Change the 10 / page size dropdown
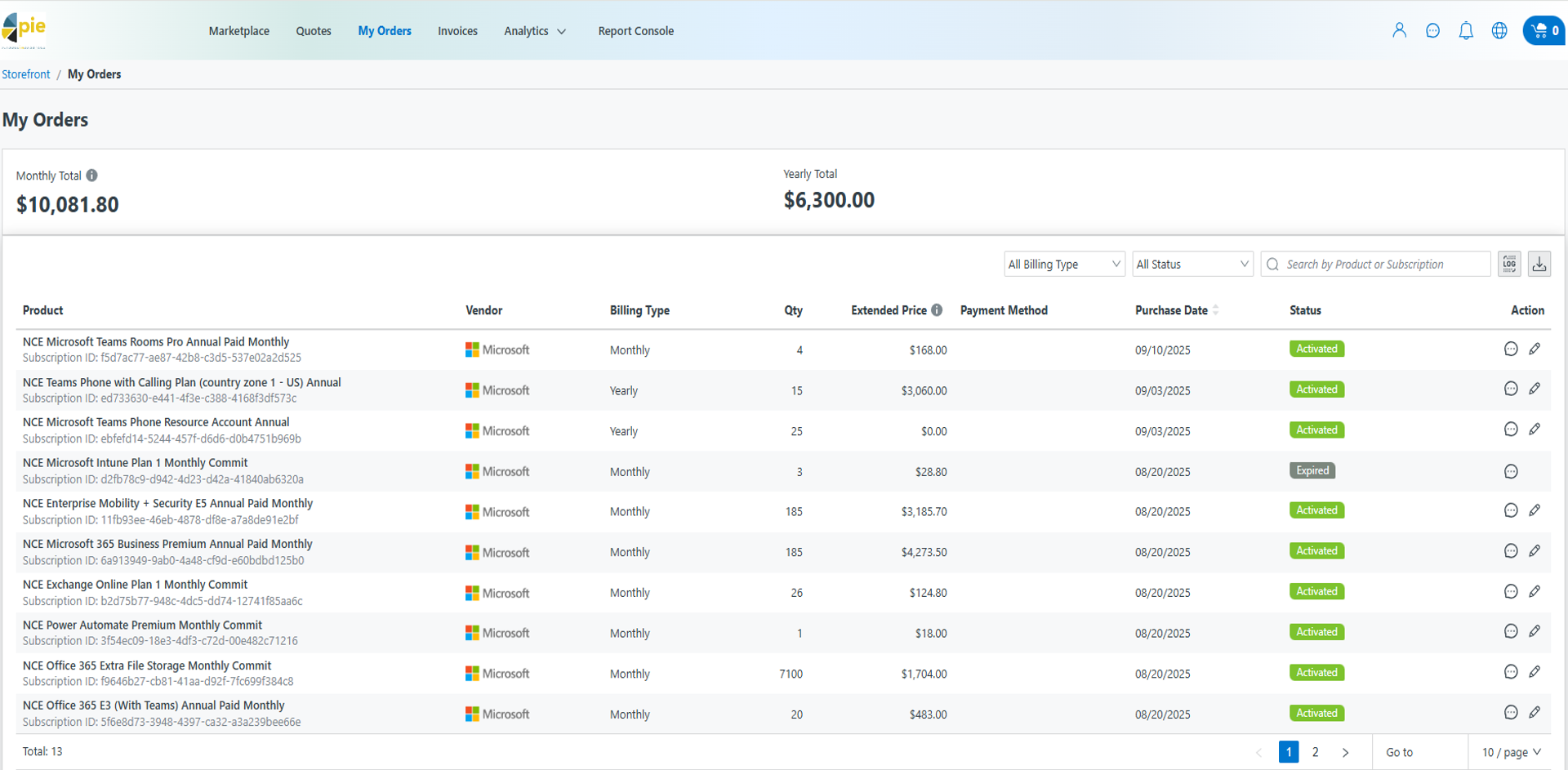This screenshot has height=770, width=1568. [x=1512, y=752]
